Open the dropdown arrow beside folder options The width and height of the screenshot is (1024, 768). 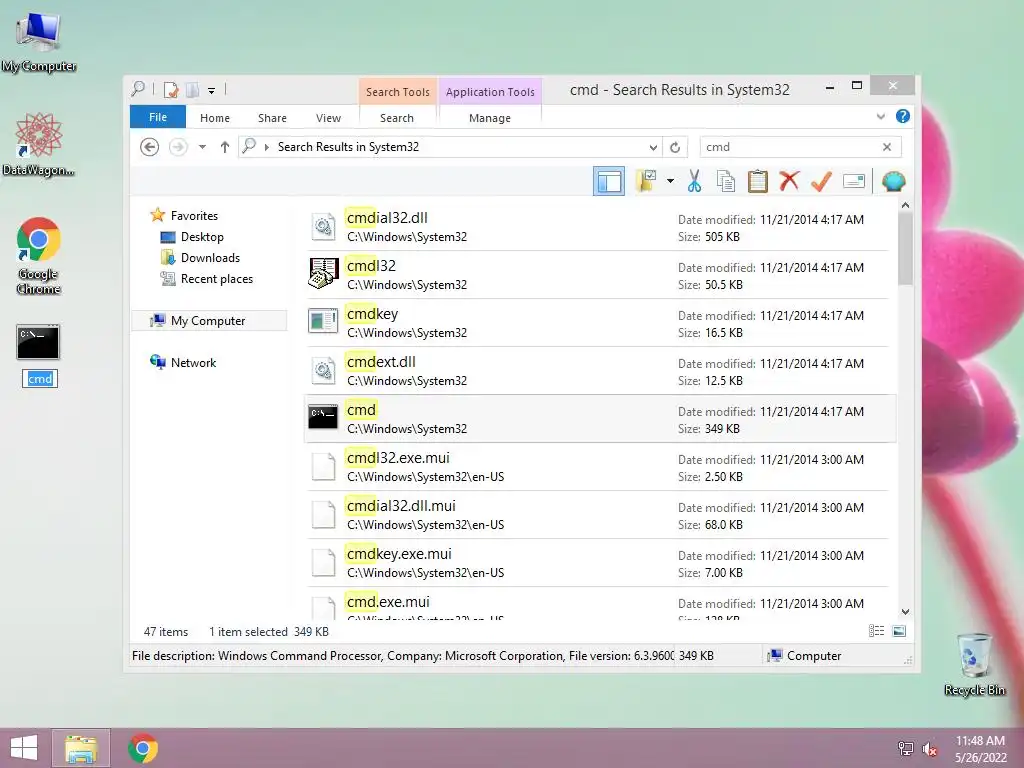(x=670, y=181)
